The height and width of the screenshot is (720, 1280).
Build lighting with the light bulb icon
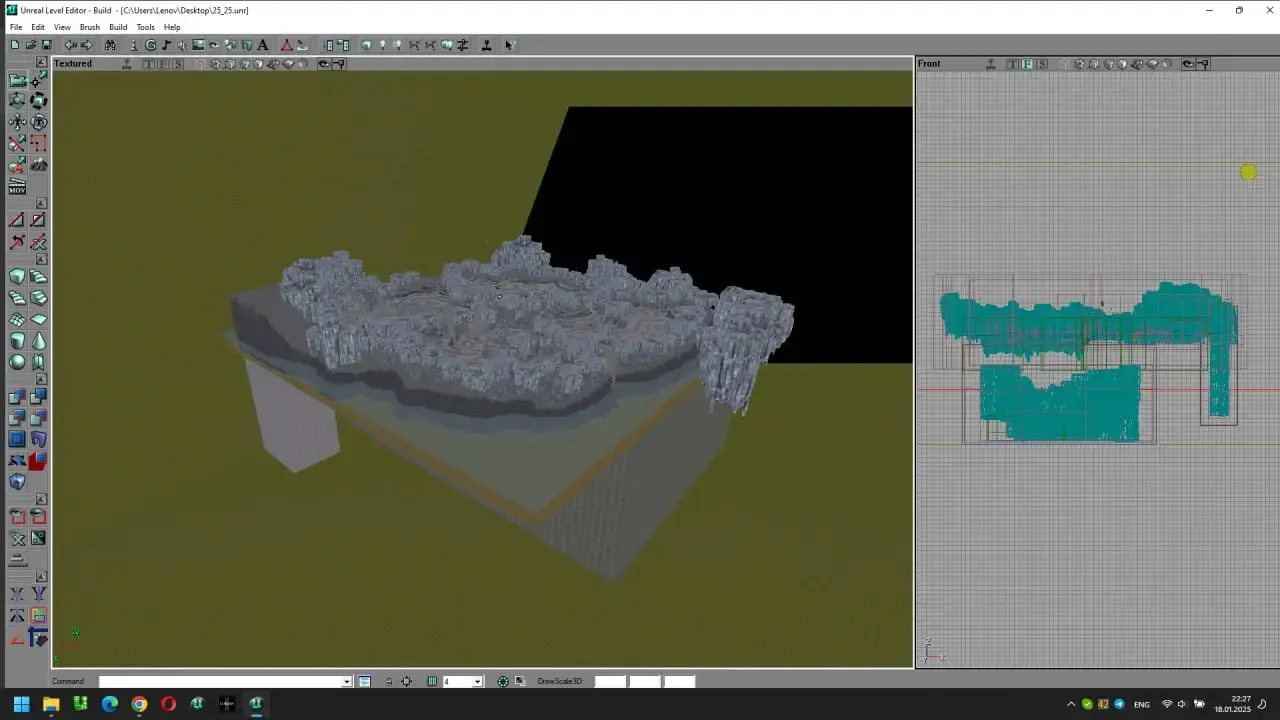(x=382, y=45)
